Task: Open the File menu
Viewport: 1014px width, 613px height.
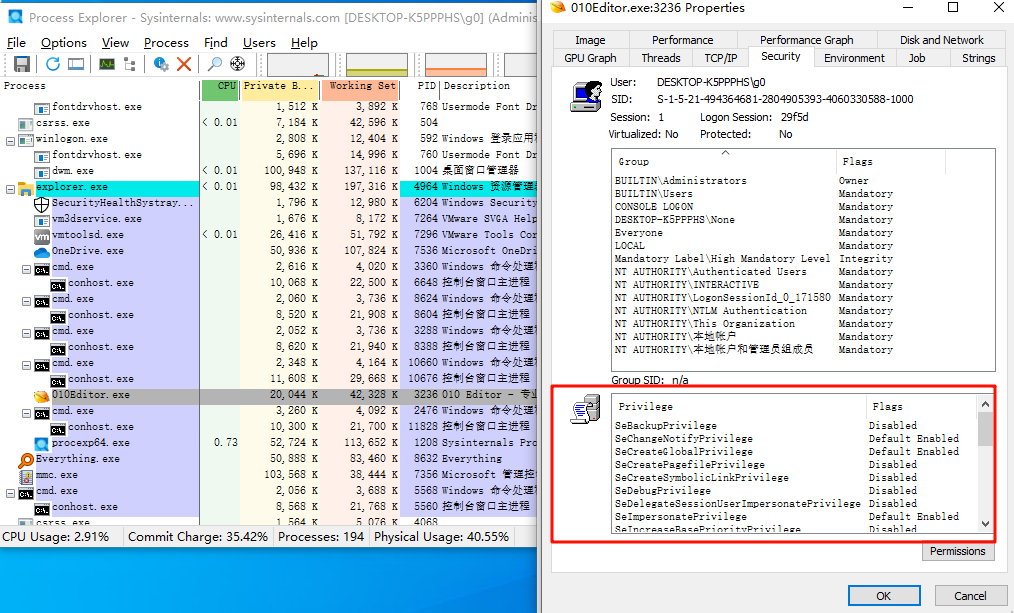Action: point(16,43)
